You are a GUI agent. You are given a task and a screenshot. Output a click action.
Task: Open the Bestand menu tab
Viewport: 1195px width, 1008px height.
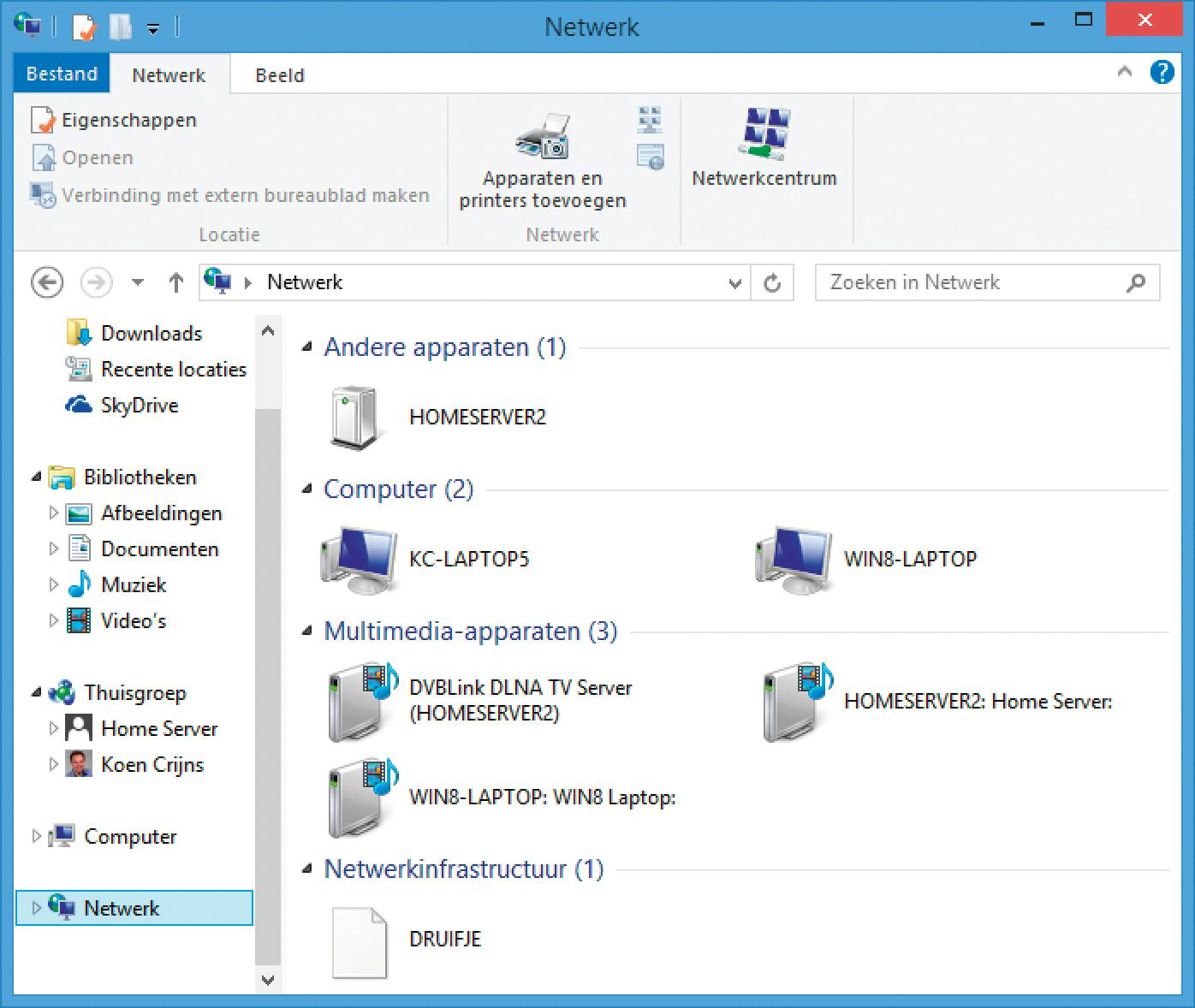[x=62, y=74]
